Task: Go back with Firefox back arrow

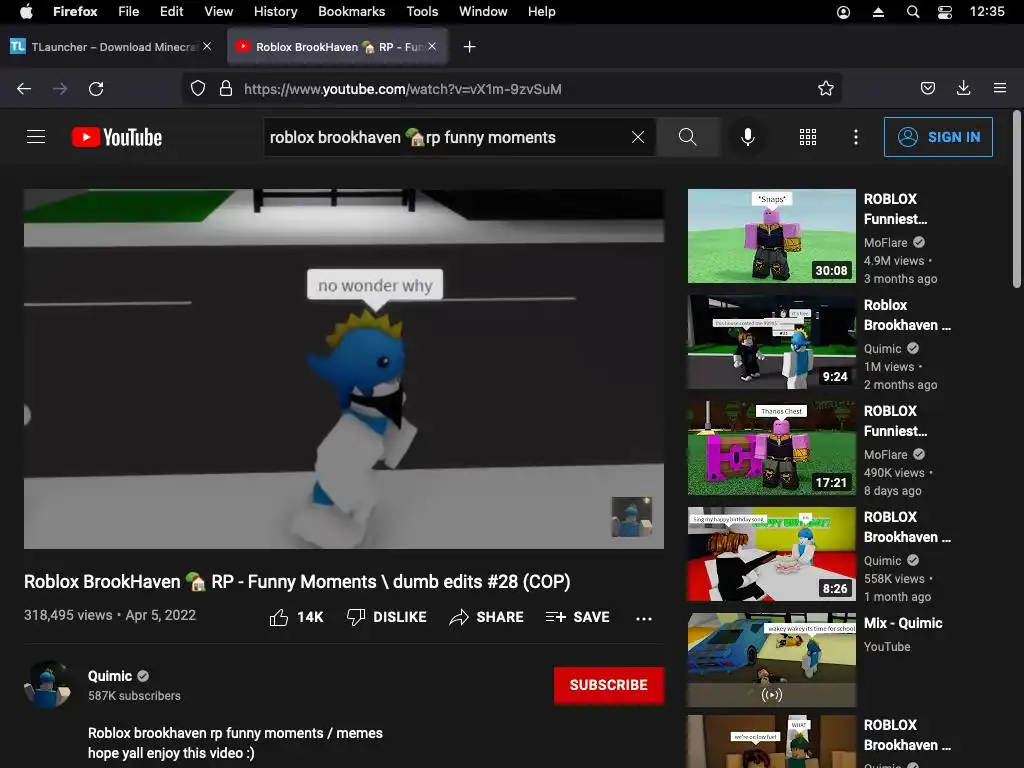Action: (x=24, y=89)
